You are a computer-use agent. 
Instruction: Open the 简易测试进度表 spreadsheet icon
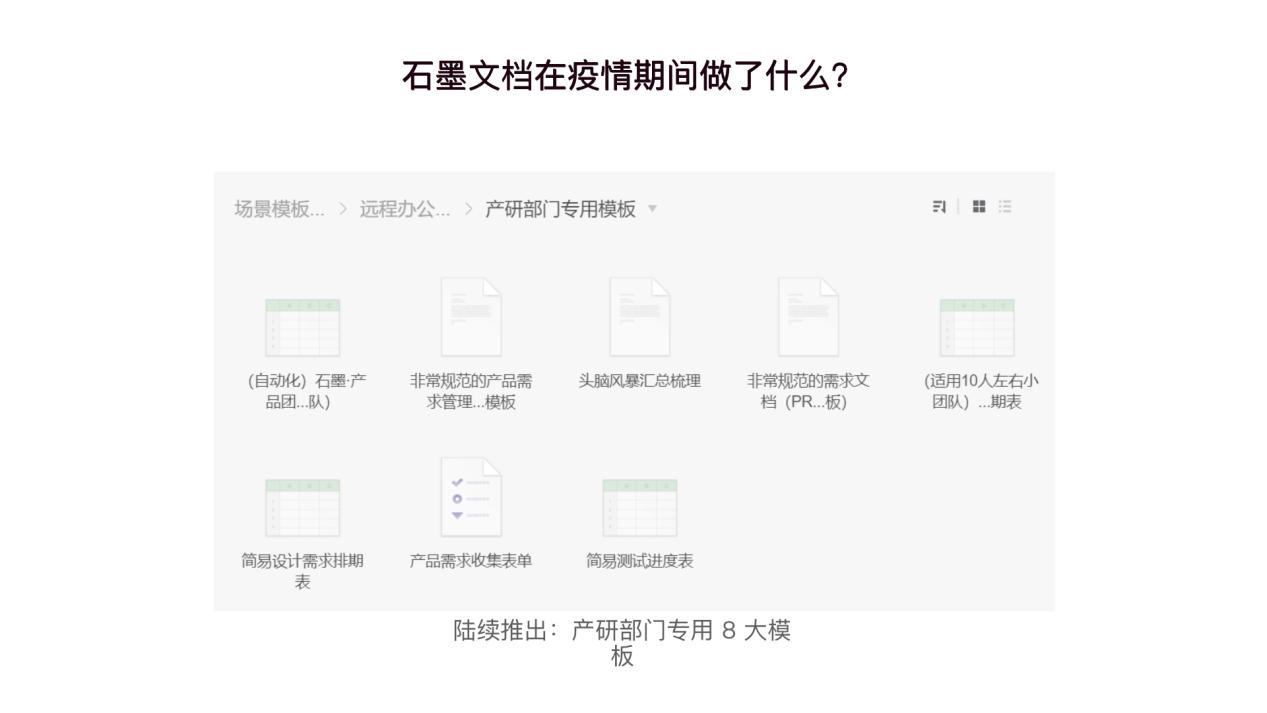tap(640, 508)
